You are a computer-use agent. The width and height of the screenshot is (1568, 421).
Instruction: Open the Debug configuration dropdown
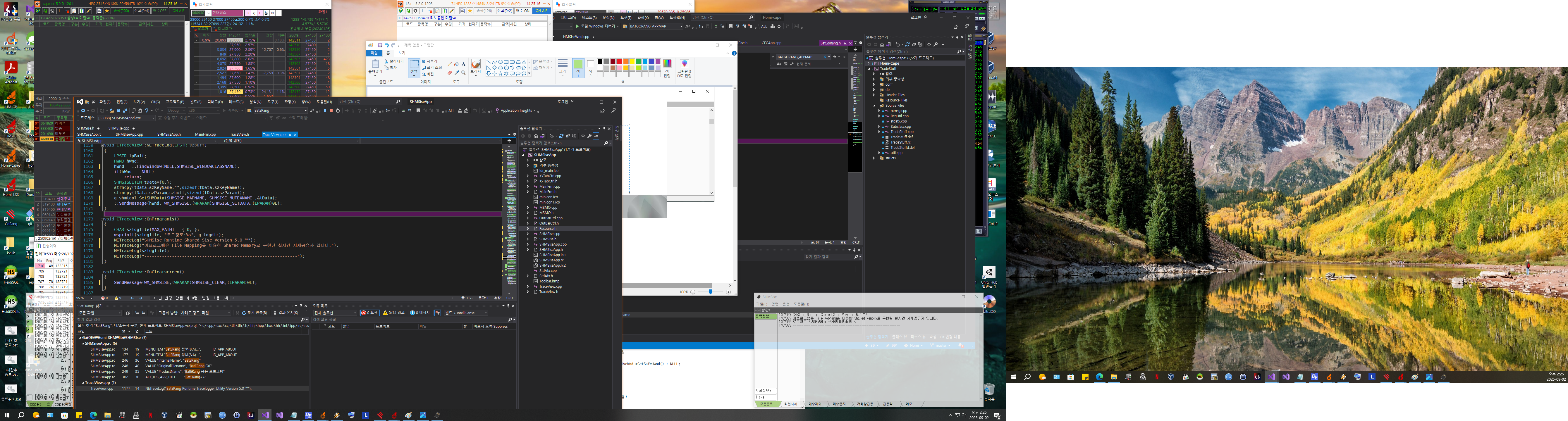[x=176, y=111]
